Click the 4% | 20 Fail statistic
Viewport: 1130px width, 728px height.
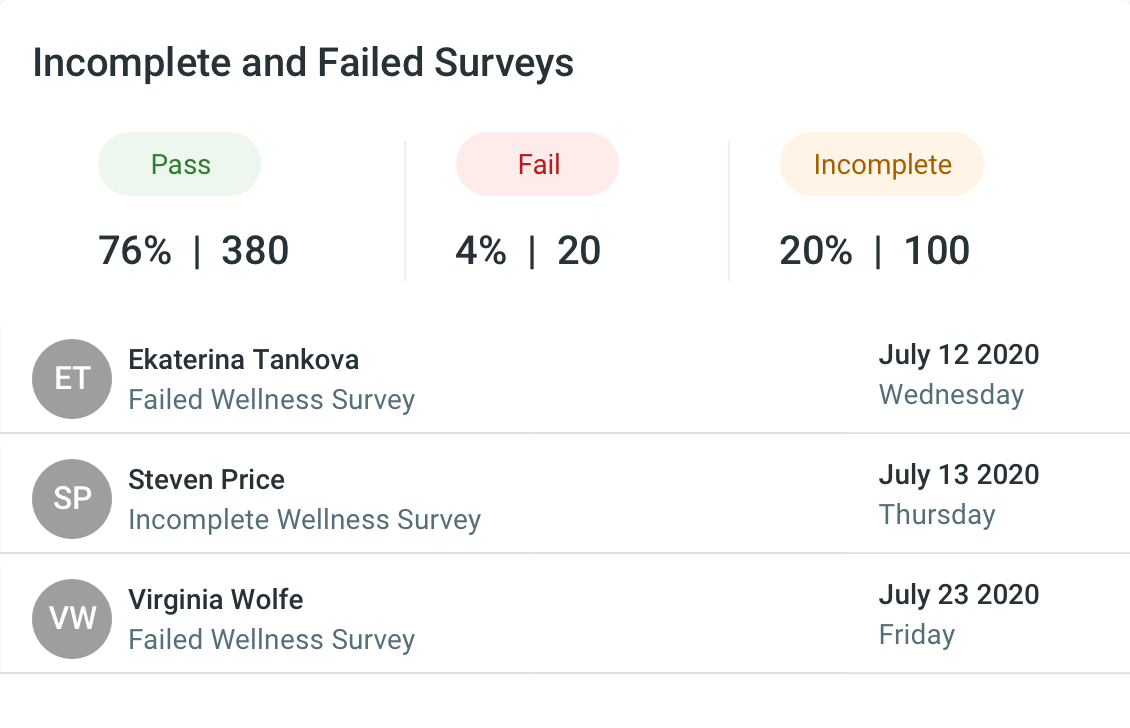[x=527, y=250]
